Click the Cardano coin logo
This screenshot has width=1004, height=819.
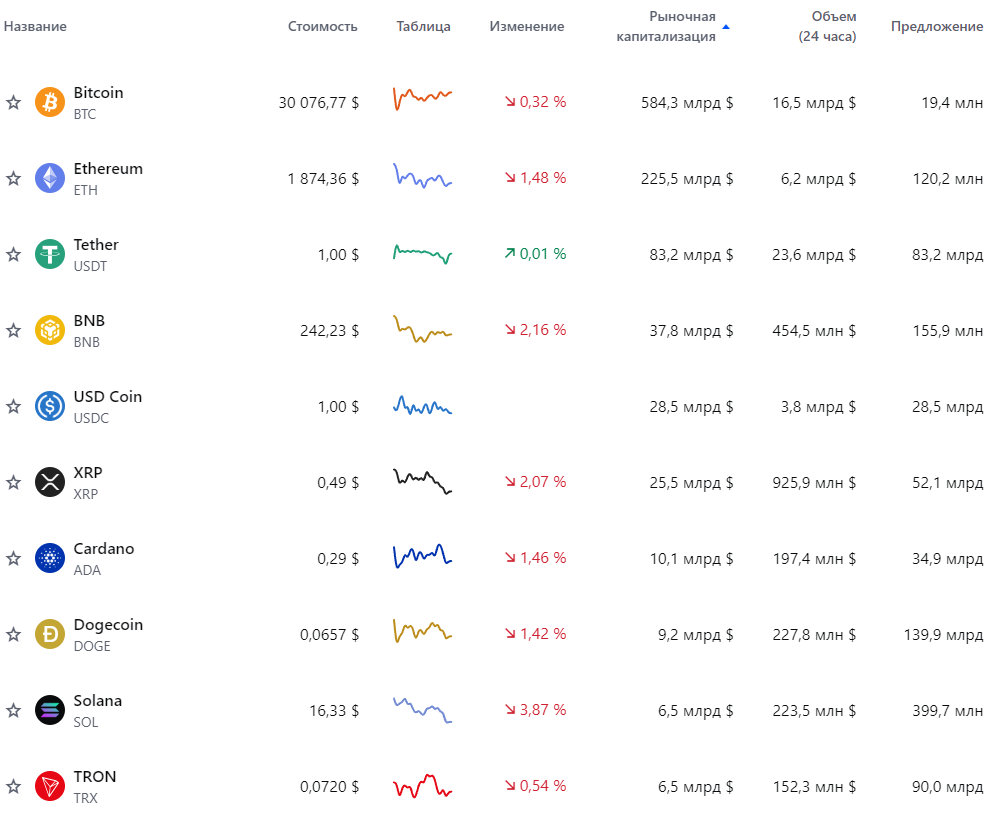pos(50,558)
